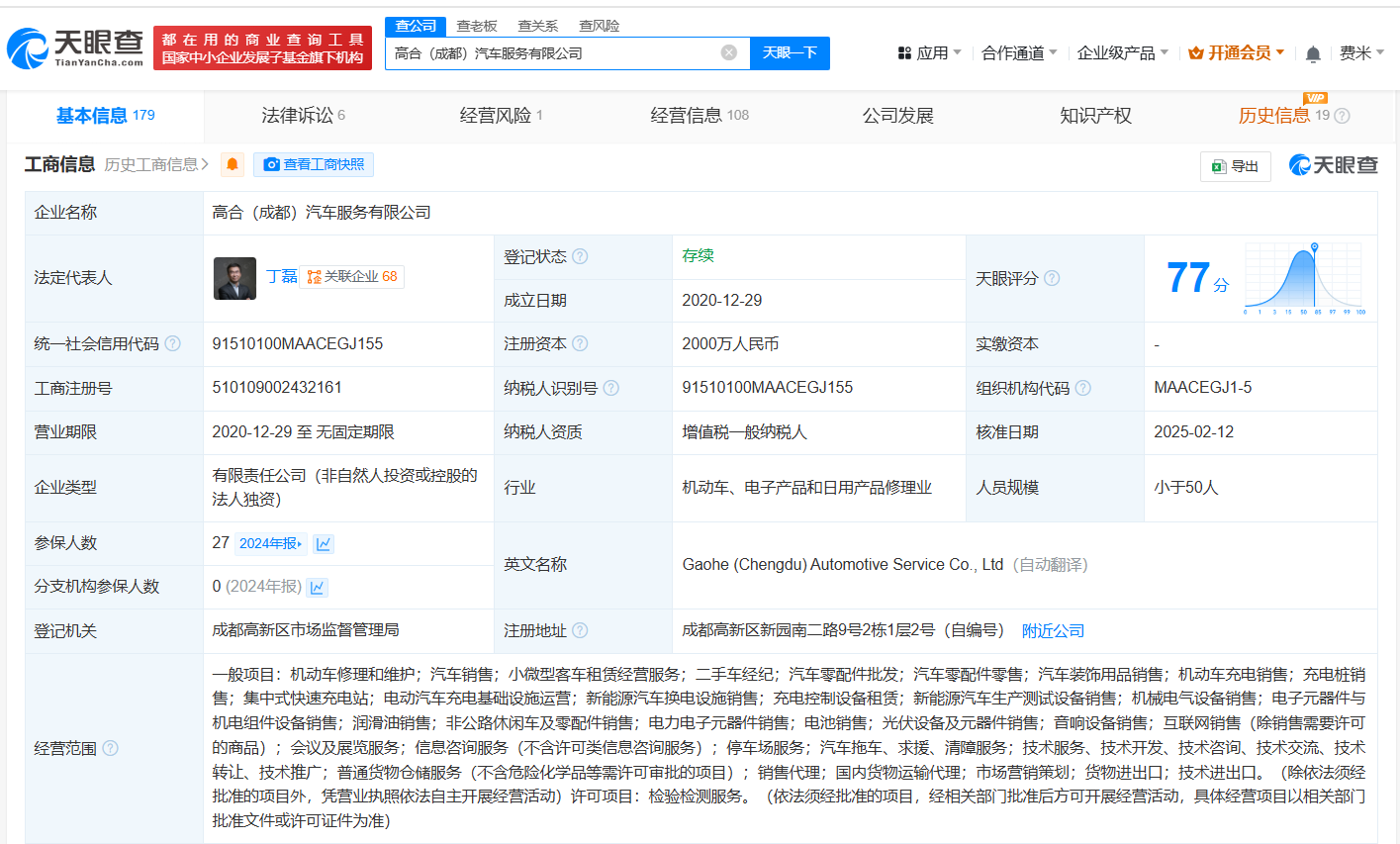Open the help icon next to 注册地址
Screen dimensions: 1400x844
point(580,630)
